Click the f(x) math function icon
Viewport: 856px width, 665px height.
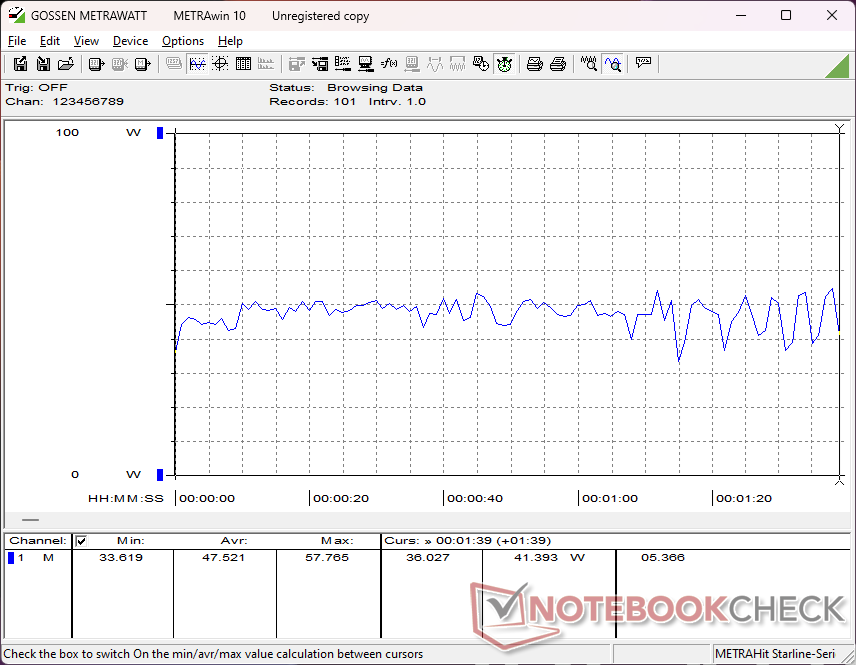389,64
